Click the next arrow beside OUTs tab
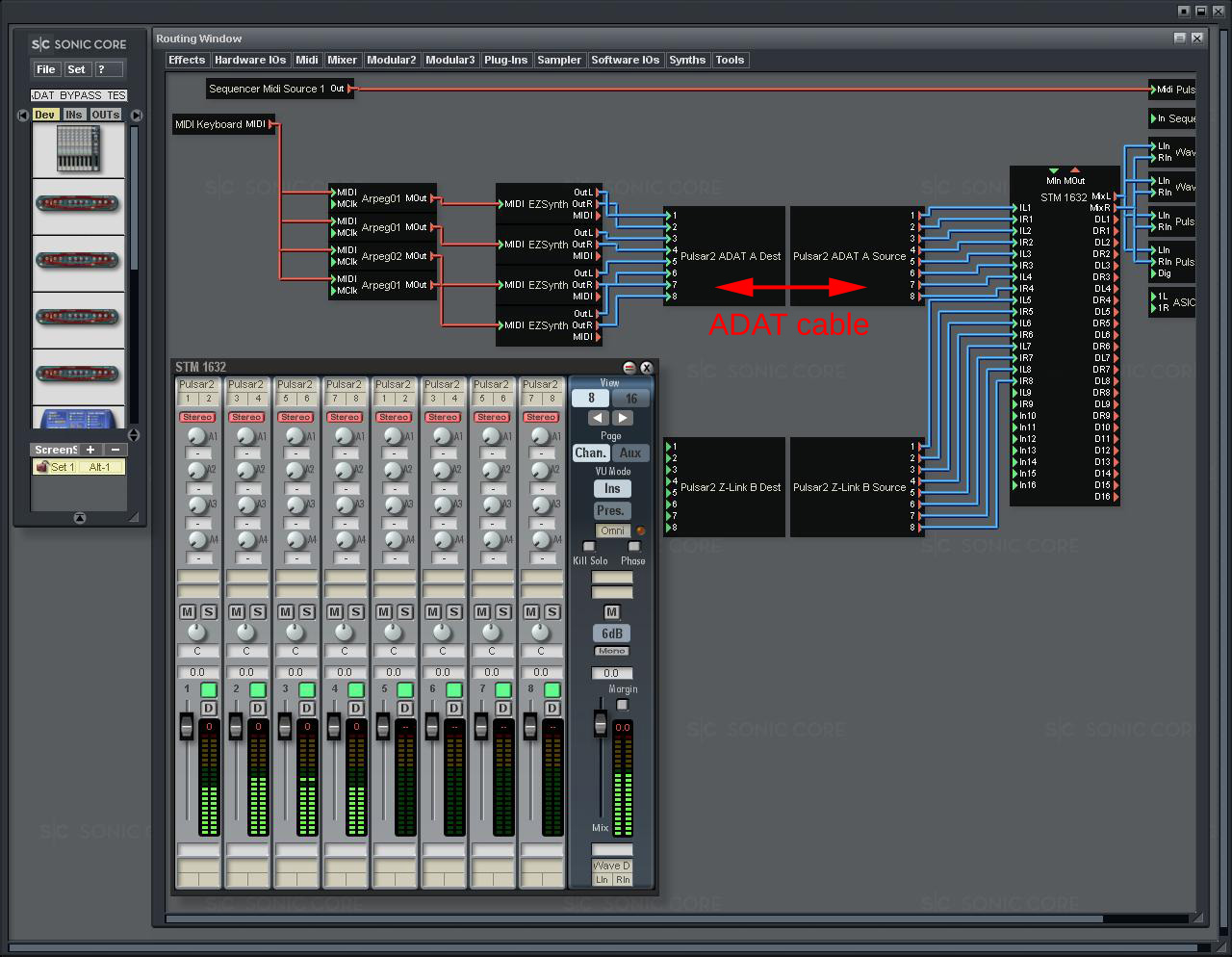Image resolution: width=1232 pixels, height=957 pixels. click(x=137, y=115)
